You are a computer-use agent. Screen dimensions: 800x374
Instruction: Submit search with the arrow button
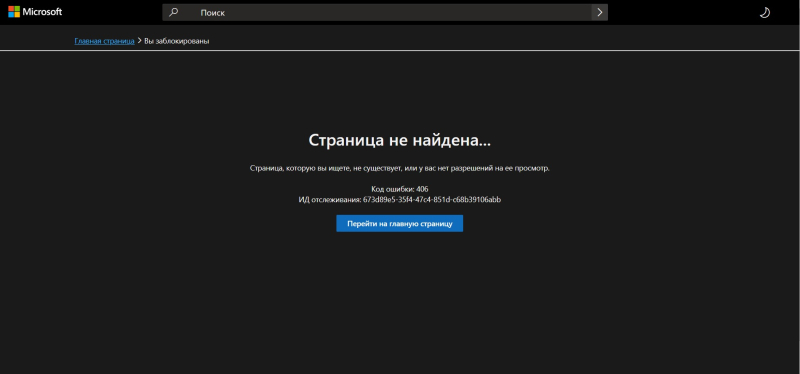(x=599, y=12)
